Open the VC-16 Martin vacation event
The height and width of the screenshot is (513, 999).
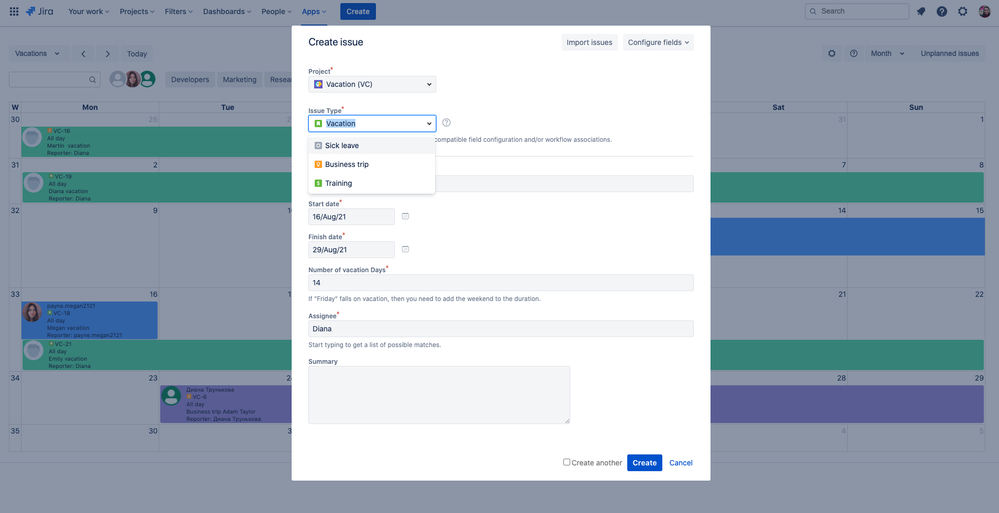tap(157, 141)
